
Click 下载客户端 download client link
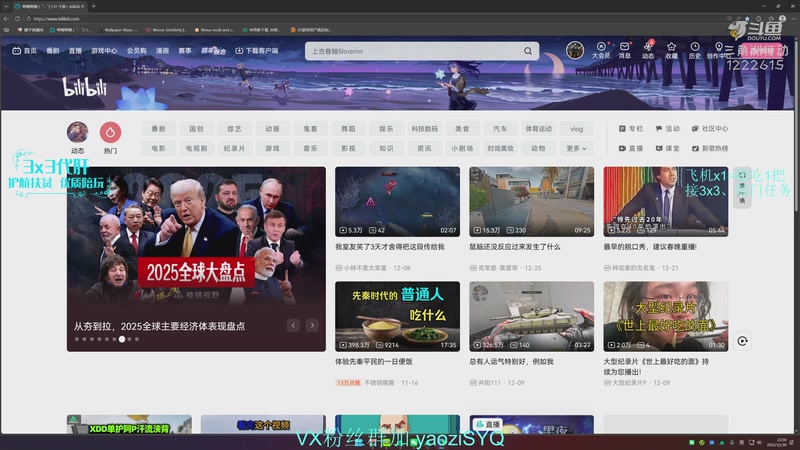click(257, 51)
